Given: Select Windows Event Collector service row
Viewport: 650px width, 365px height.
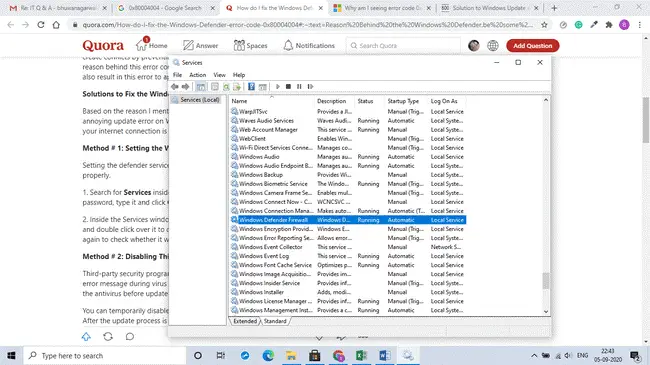Looking at the screenshot, I should point(348,247).
